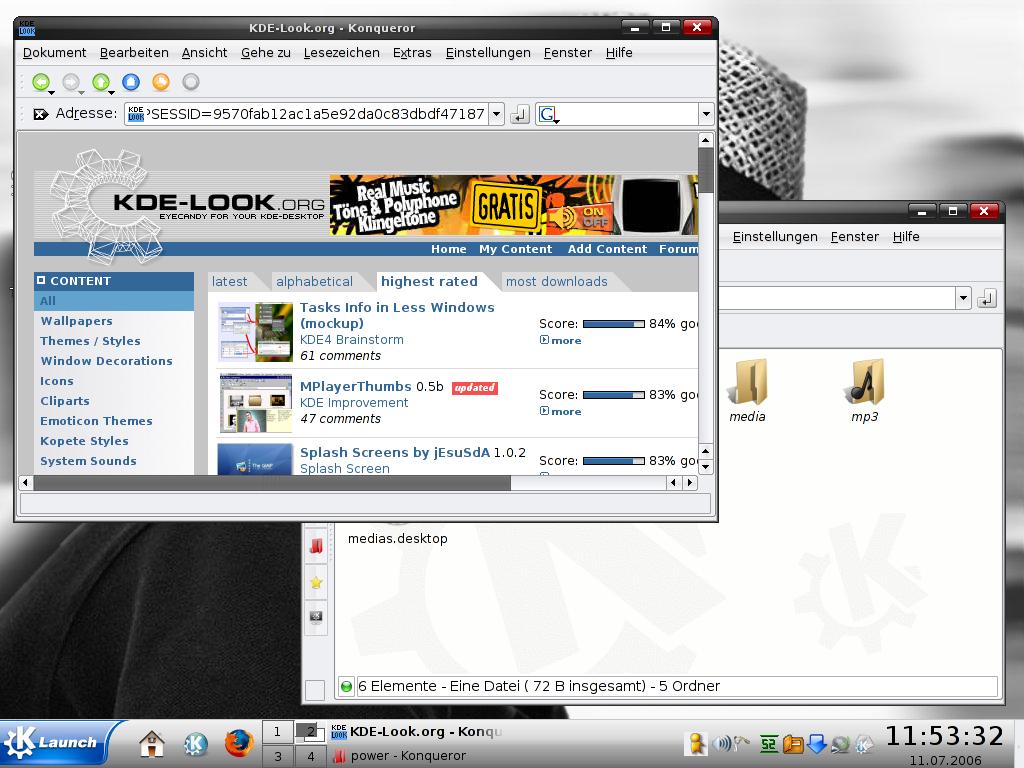Click horizontal scrollbar left arrow

[x=25, y=483]
